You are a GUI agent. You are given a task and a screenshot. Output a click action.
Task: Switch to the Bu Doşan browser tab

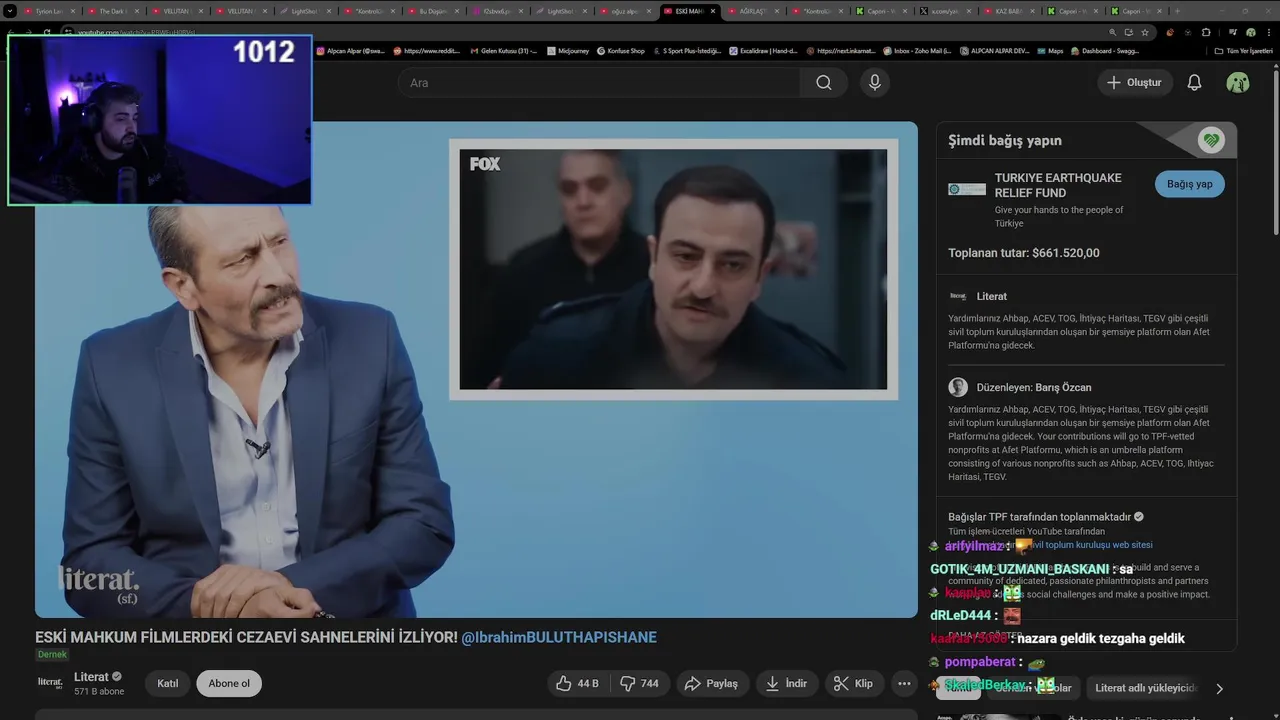[x=435, y=11]
